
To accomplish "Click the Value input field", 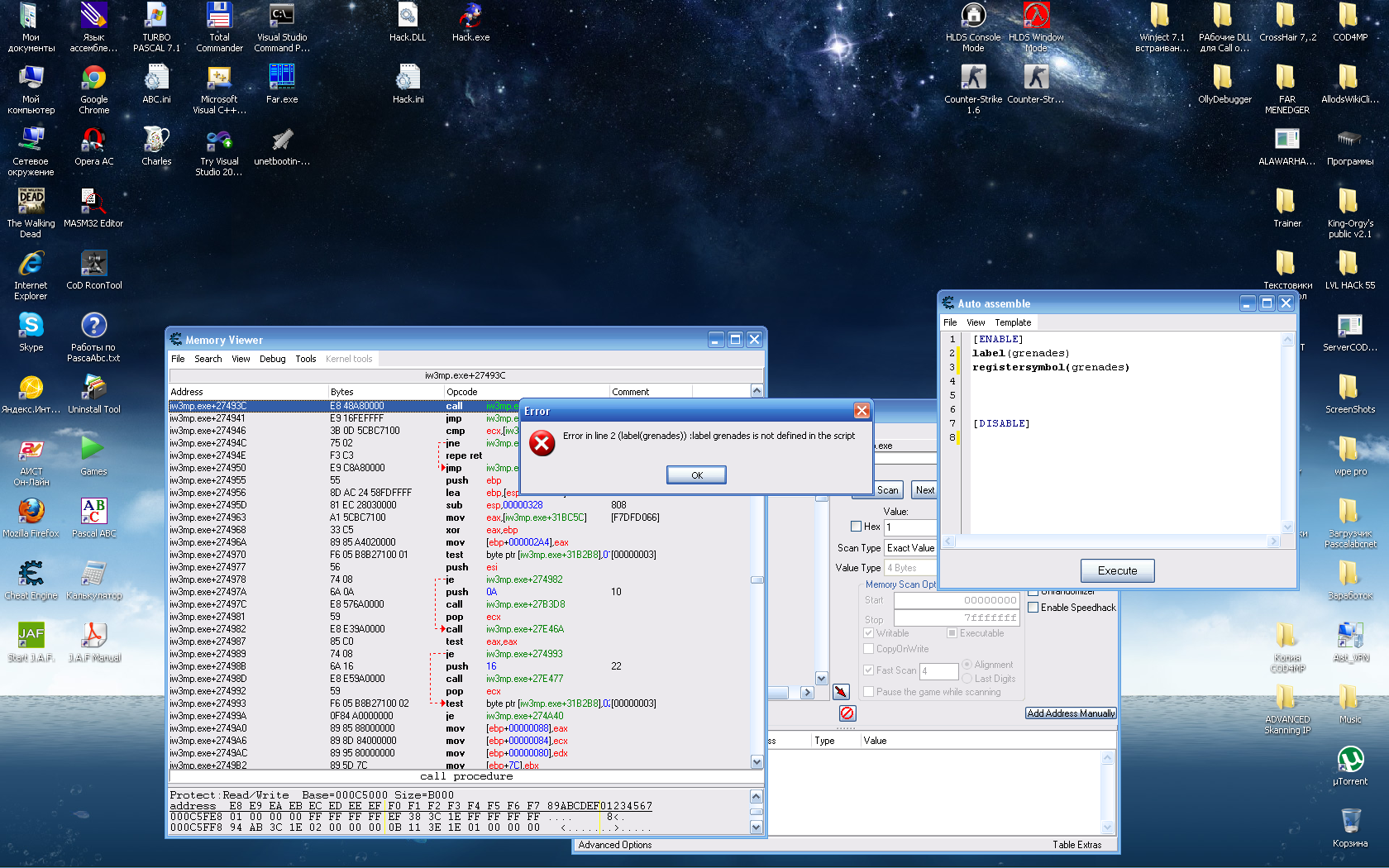I will (909, 527).
